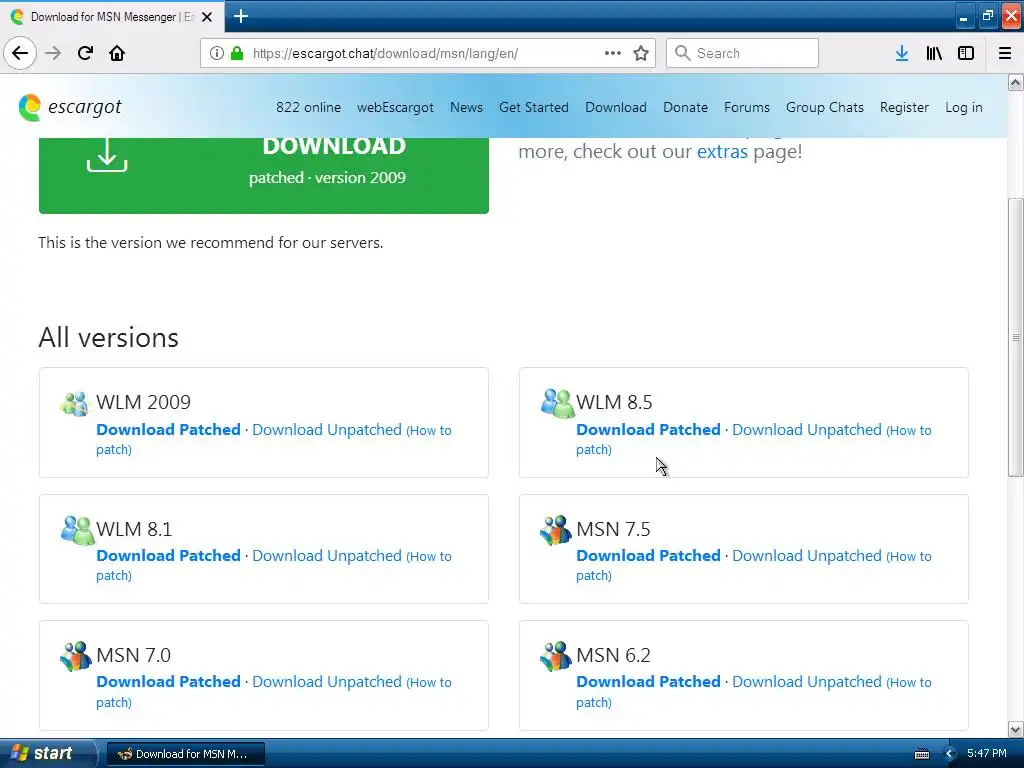Click the scrollbar down arrow
This screenshot has height=768, width=1024.
[x=1016, y=729]
